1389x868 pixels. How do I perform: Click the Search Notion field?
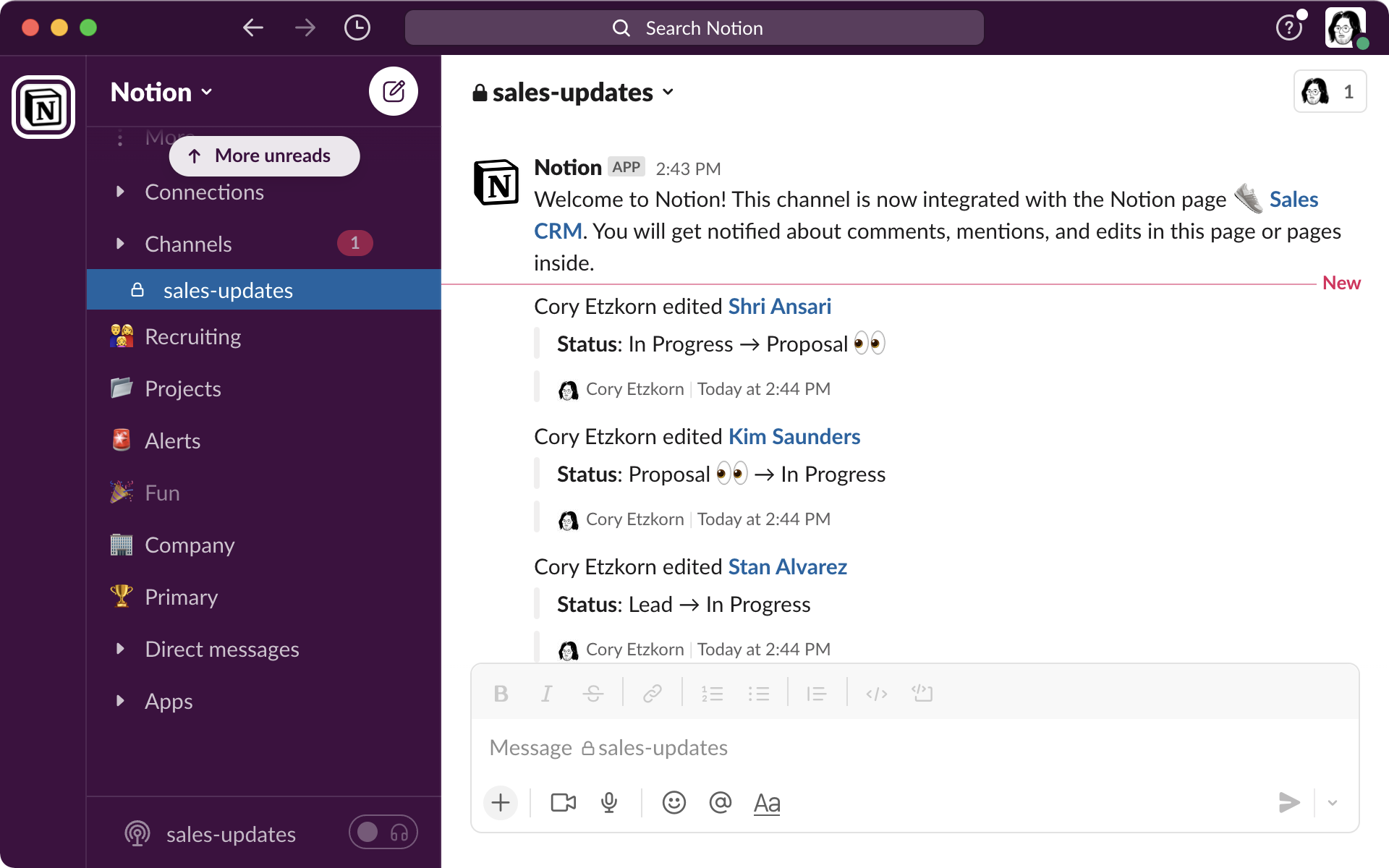(694, 28)
